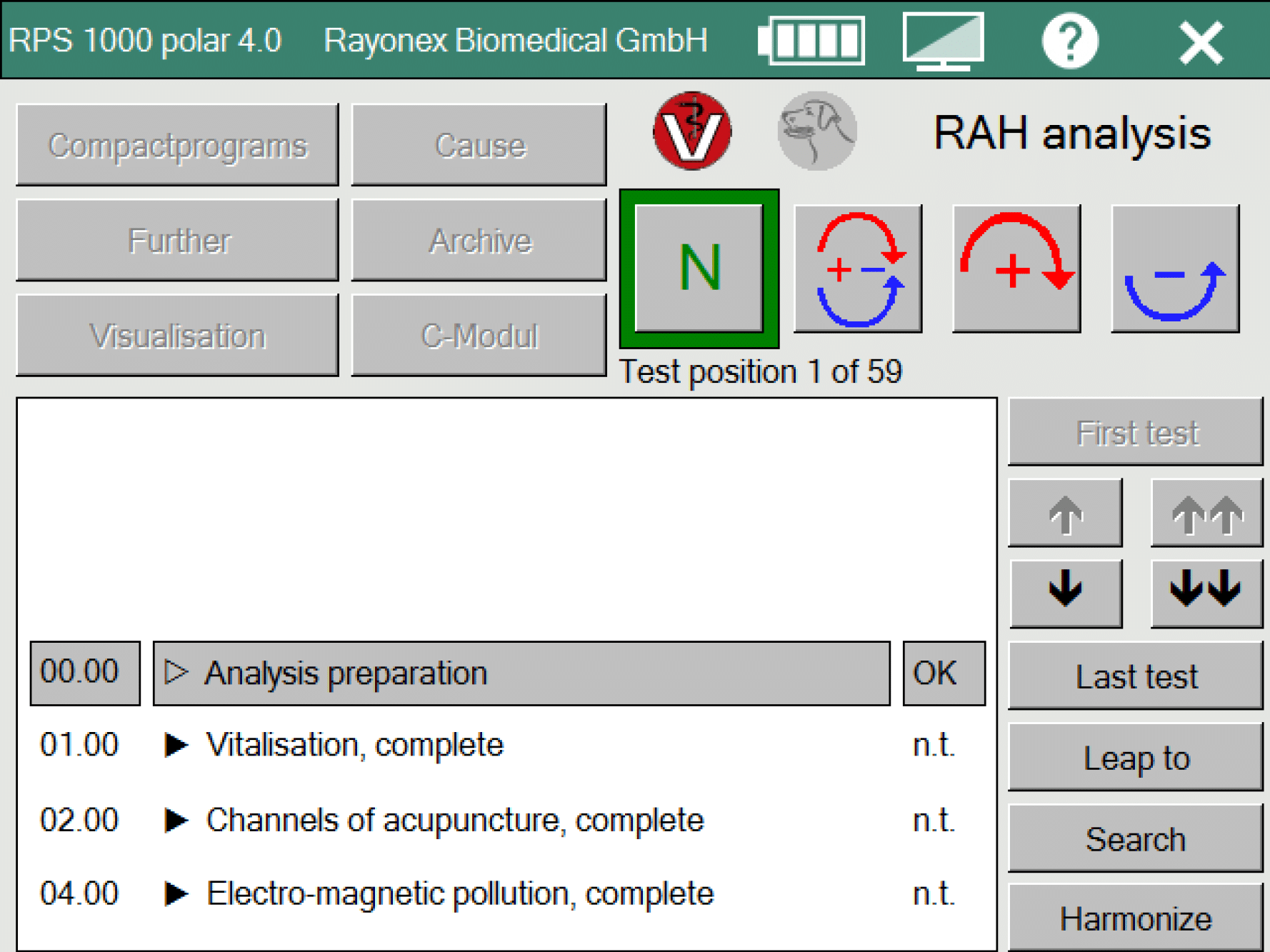Click the Harmonize button

tap(1136, 918)
